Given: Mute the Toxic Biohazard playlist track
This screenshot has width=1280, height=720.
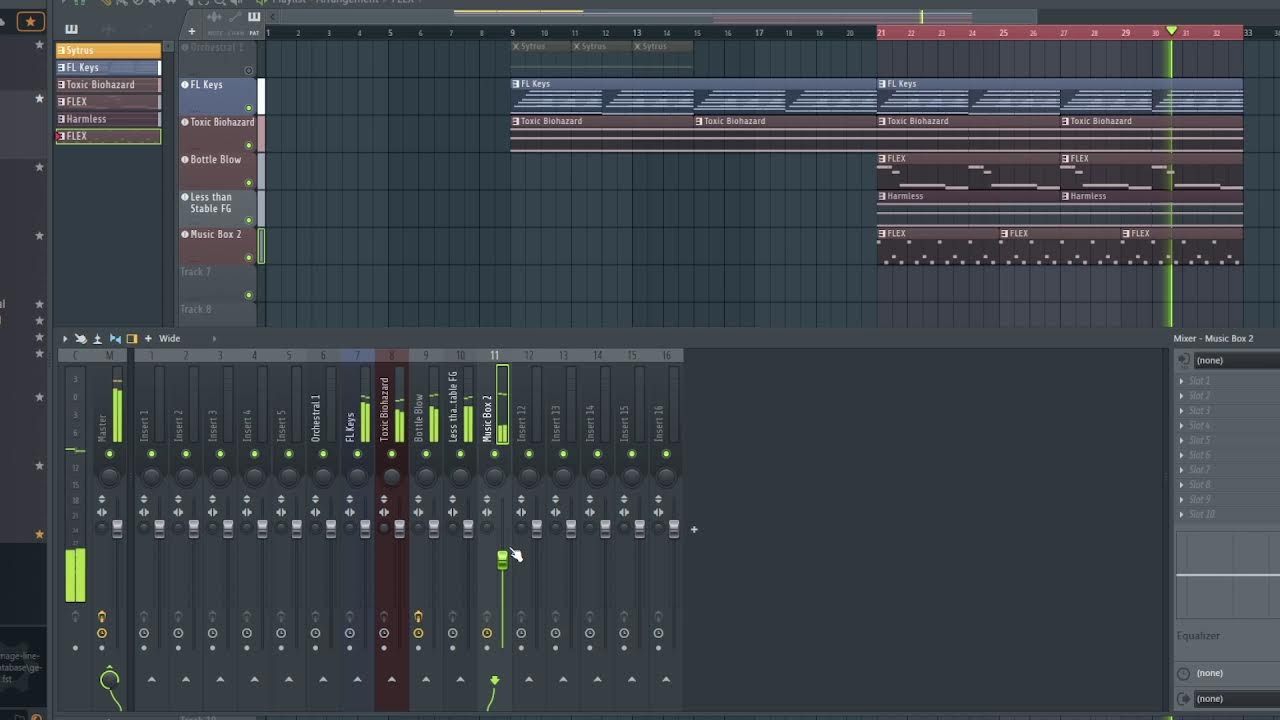Looking at the screenshot, I should [249, 145].
